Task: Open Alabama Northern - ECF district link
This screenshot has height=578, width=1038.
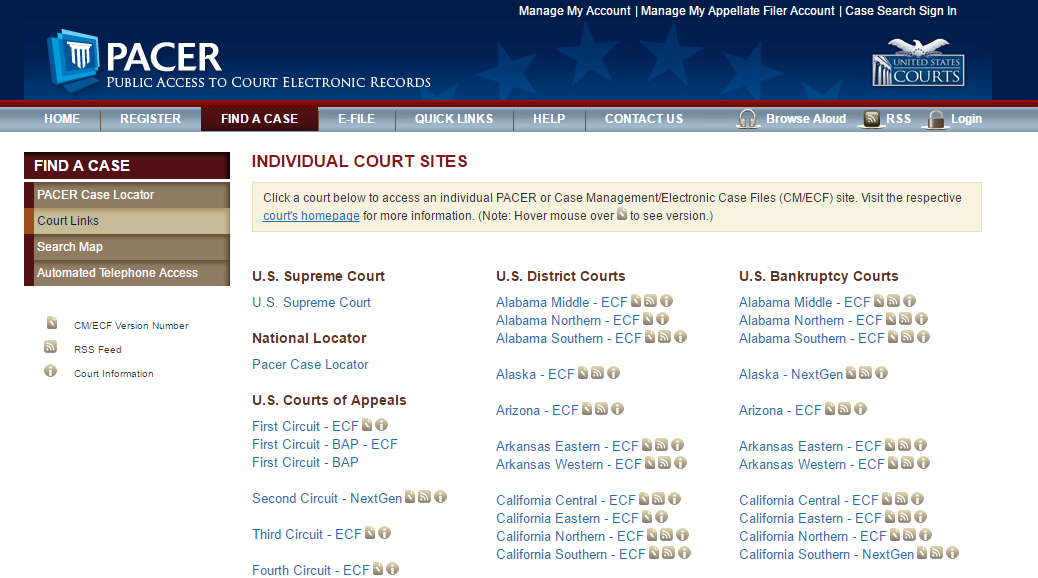Action: click(568, 320)
